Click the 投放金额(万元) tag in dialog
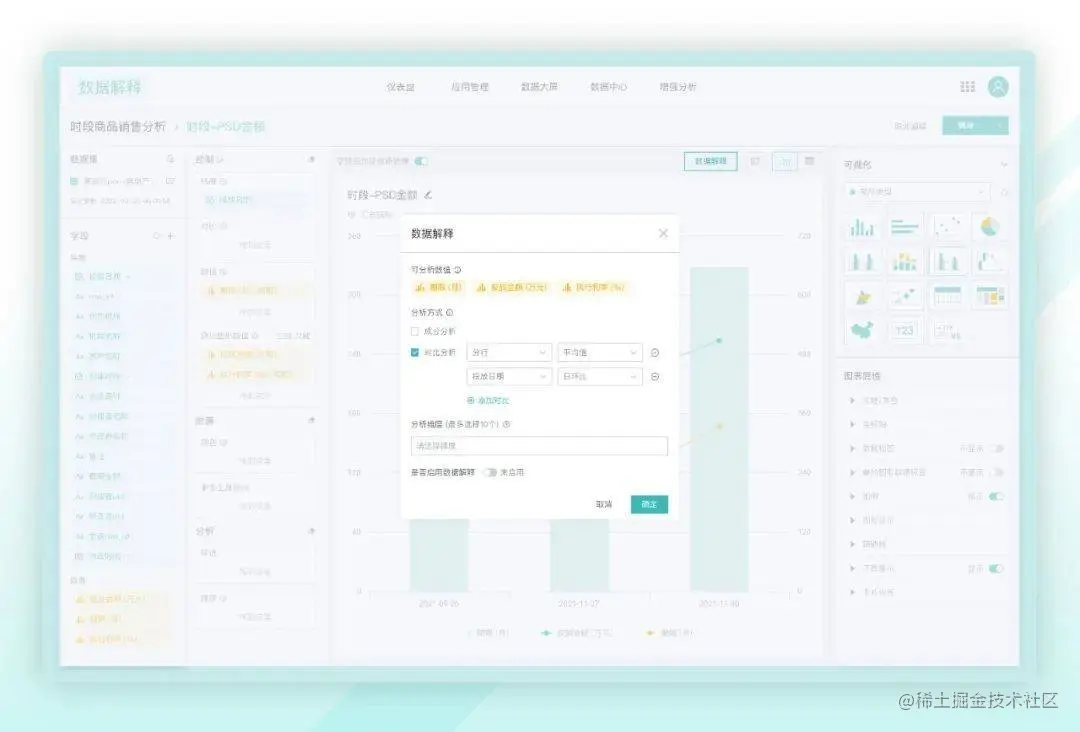1080x732 pixels. tap(513, 287)
